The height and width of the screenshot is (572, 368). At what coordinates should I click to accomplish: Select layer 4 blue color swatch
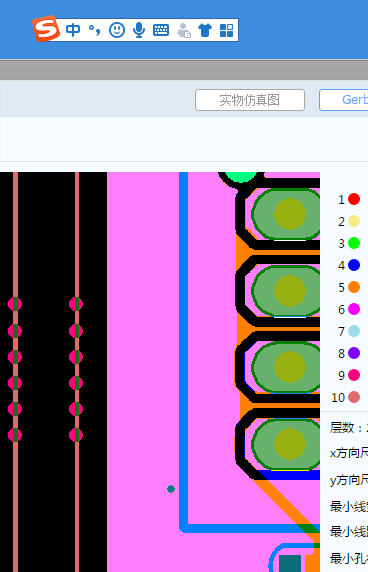(x=354, y=265)
